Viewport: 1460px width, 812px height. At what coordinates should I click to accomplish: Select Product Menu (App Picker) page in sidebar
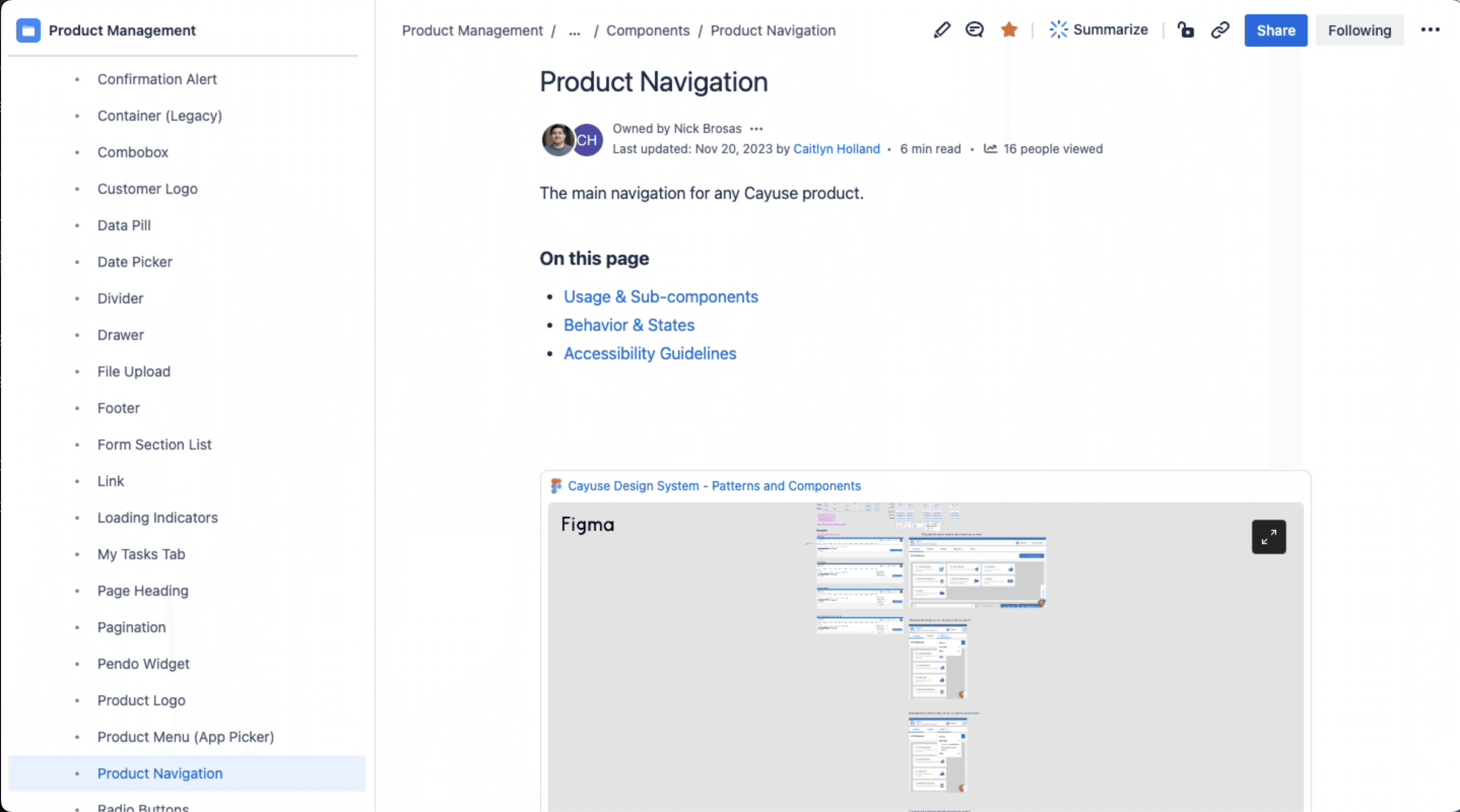185,737
